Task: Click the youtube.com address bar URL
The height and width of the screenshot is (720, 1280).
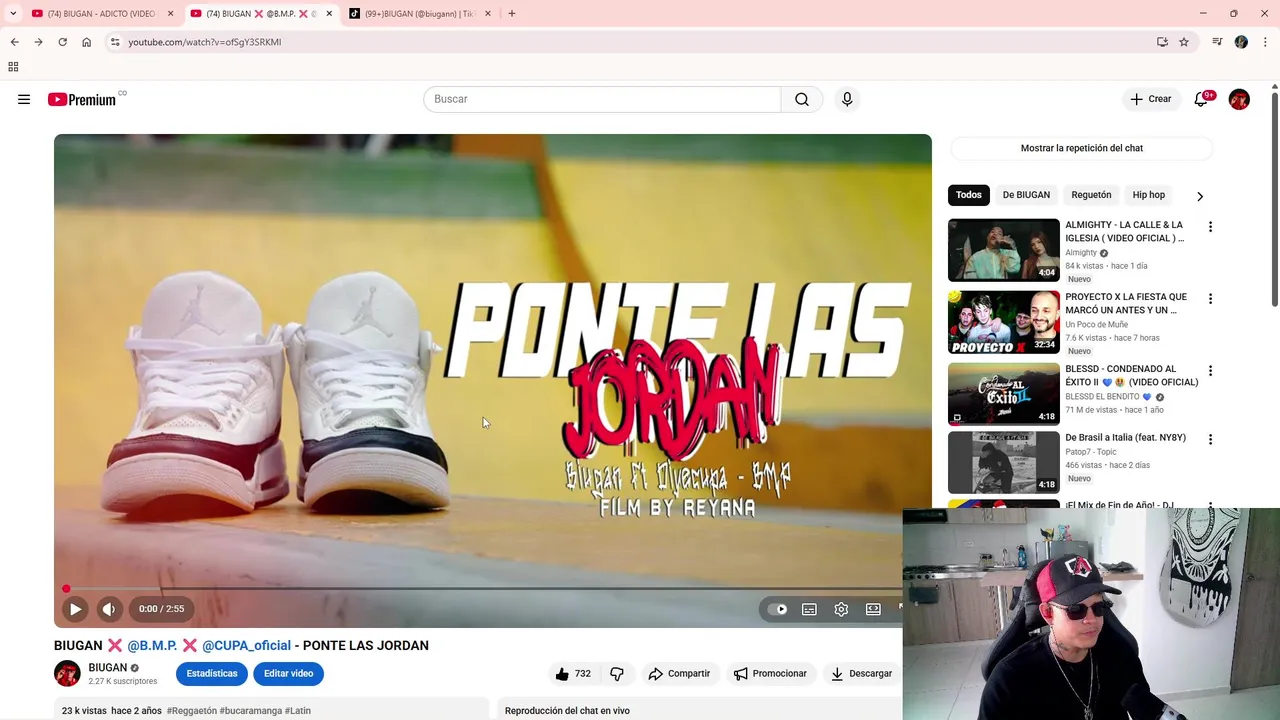Action: point(205,42)
